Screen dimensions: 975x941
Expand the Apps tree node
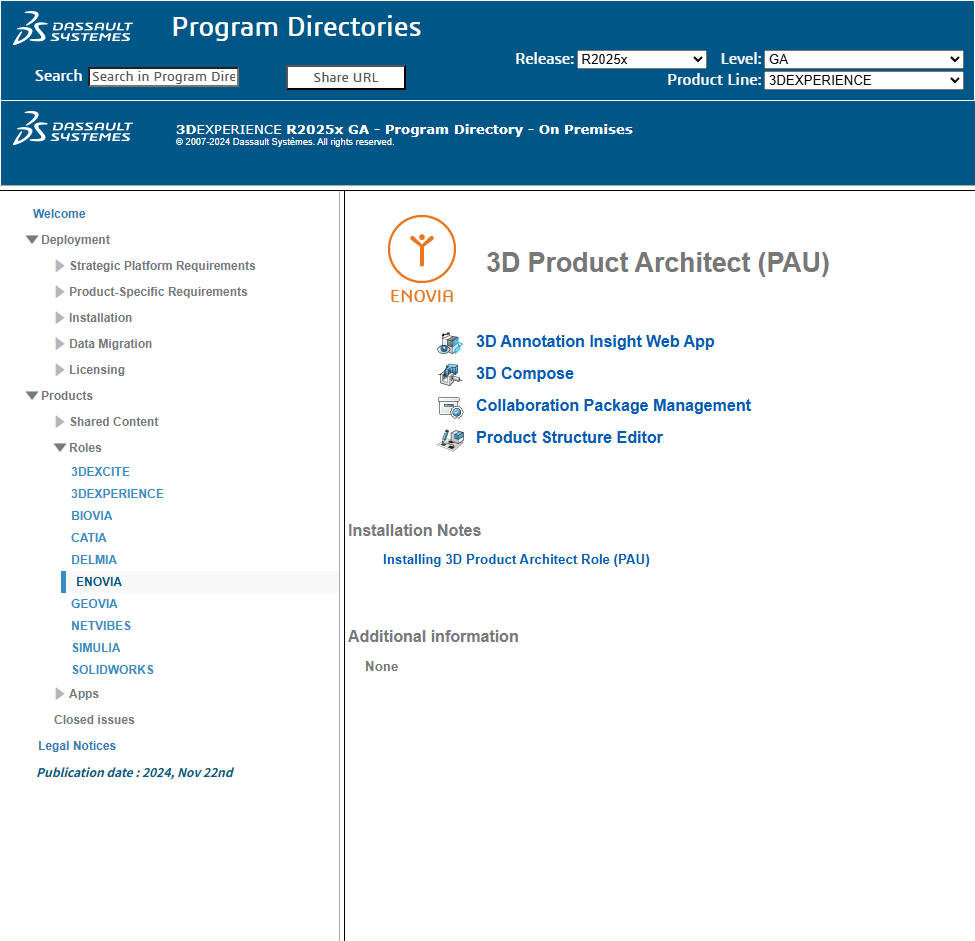point(60,693)
